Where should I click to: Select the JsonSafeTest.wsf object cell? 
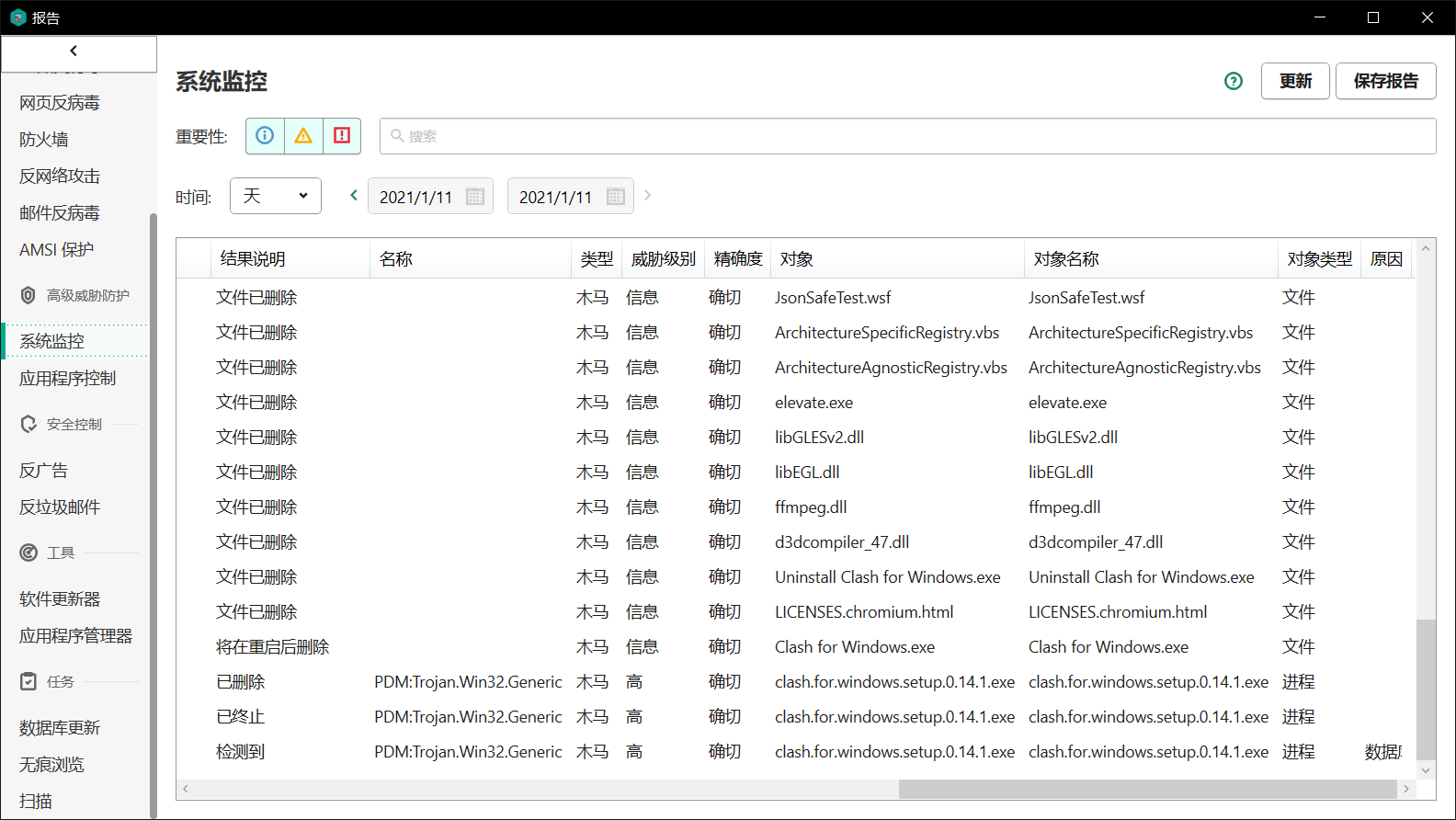tap(833, 298)
